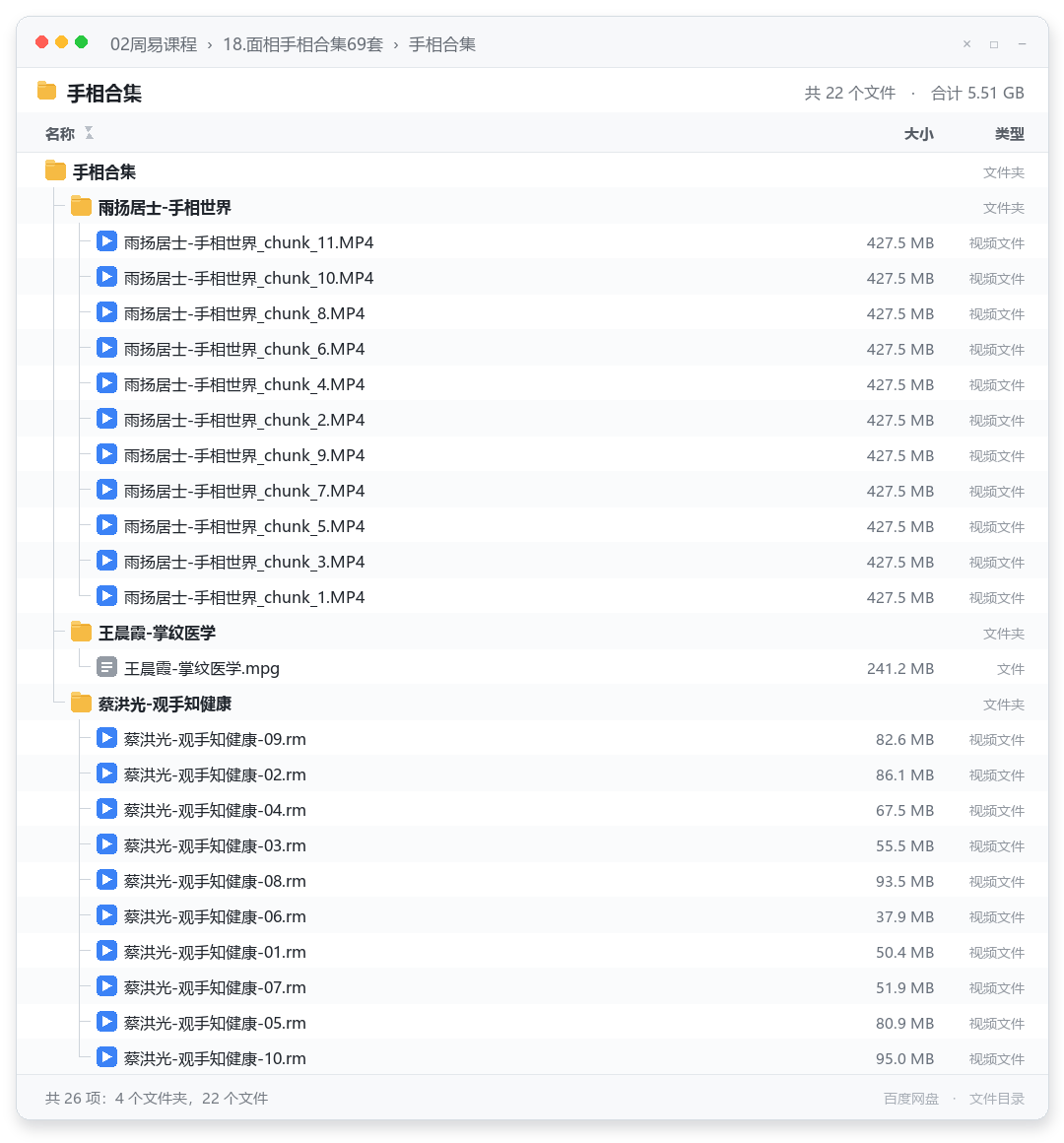Click the file icon of 王晨霞-掌纹医学.mpg
The image size is (1064, 1143).
click(106, 667)
